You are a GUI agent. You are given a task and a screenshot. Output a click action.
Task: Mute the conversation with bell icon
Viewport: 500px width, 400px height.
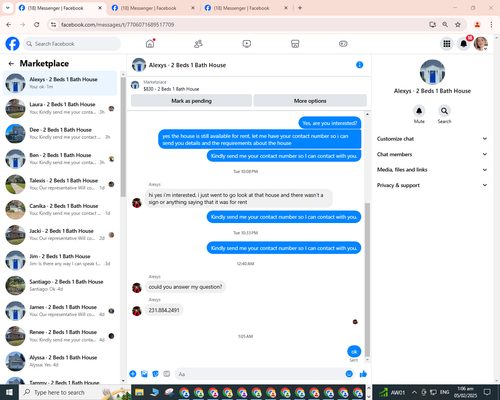[x=419, y=111]
